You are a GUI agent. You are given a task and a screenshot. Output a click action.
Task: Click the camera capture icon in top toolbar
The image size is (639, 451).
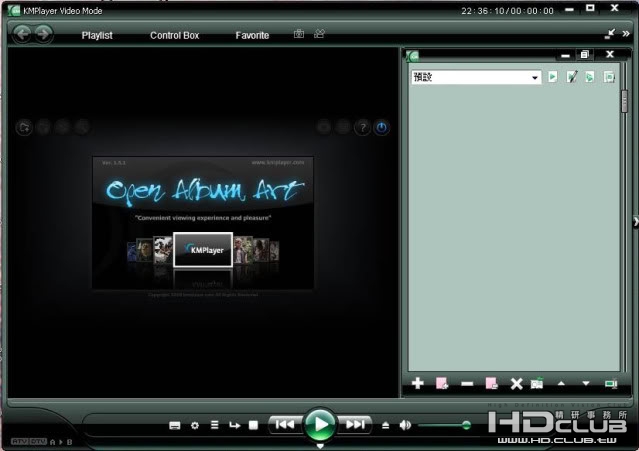coord(299,34)
